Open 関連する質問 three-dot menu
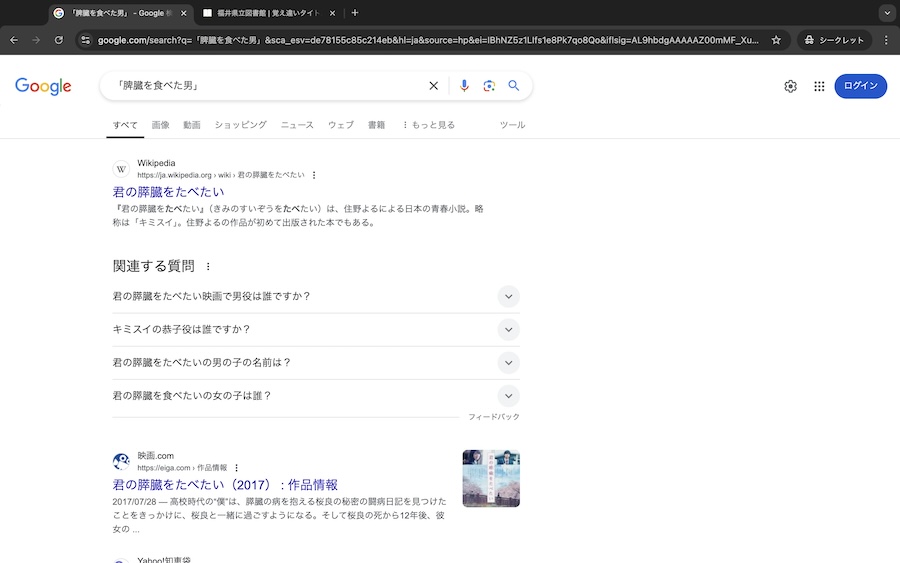 (208, 266)
